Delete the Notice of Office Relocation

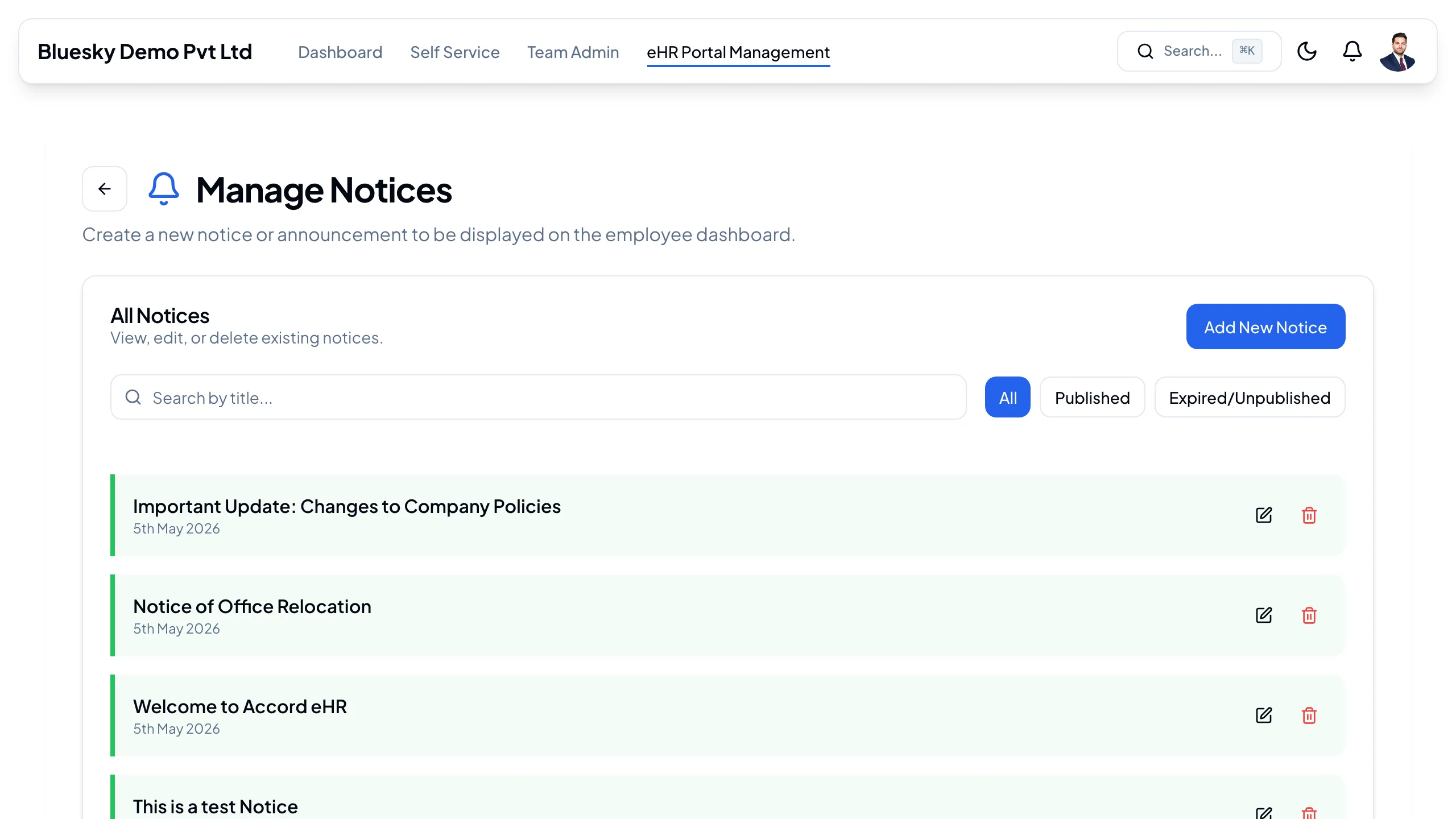(1309, 615)
